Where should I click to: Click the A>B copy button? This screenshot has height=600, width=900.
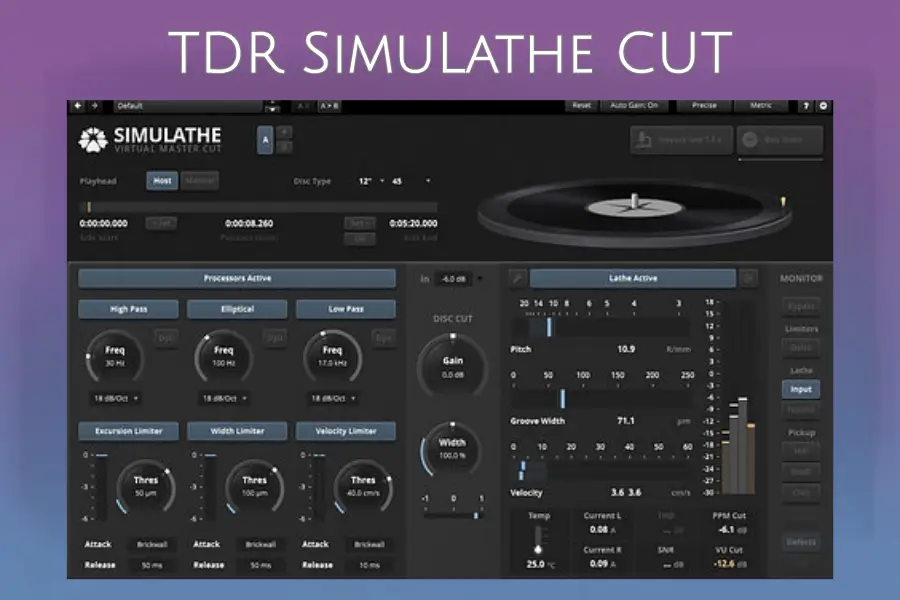coord(329,106)
